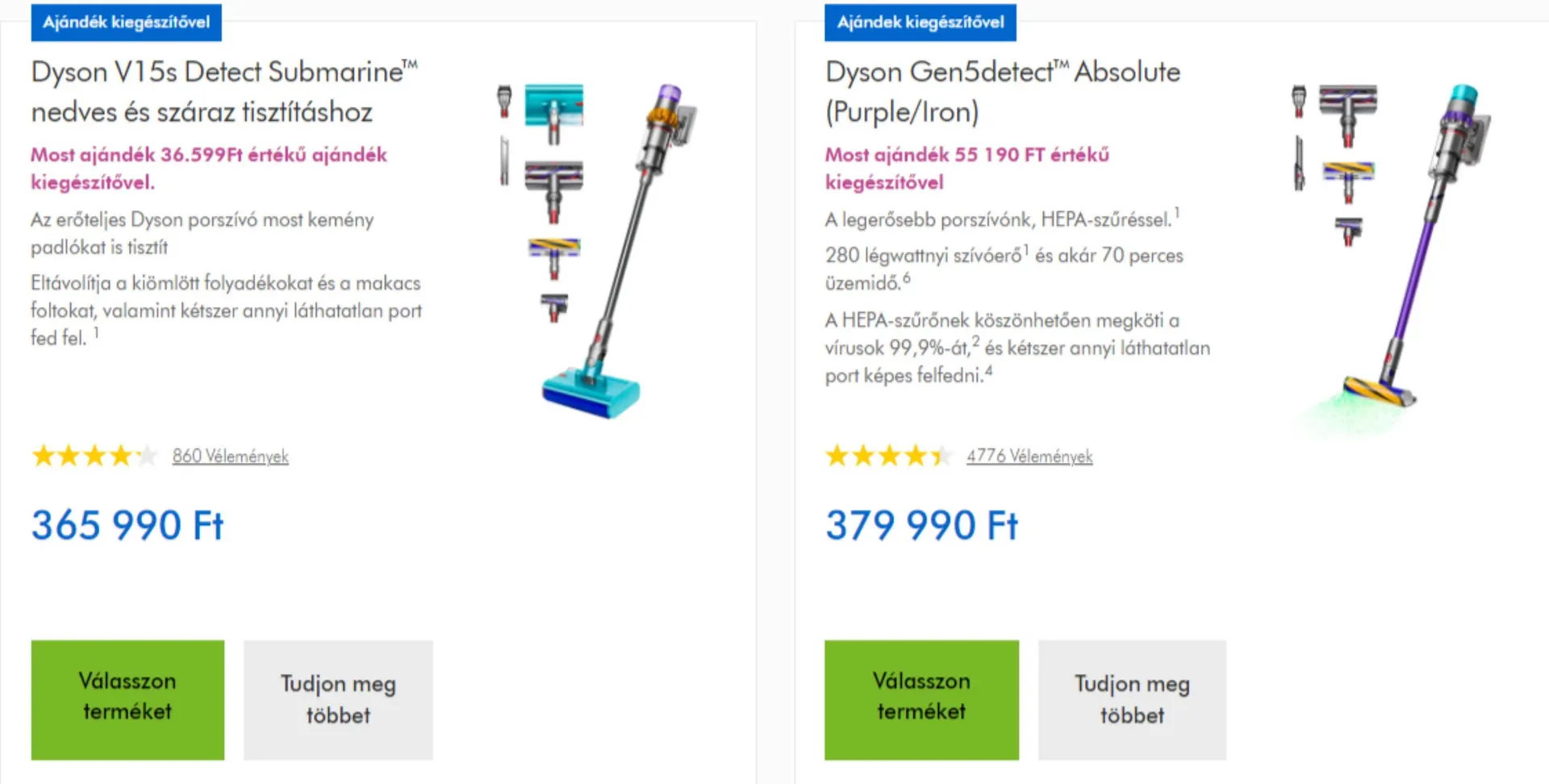The image size is (1549, 784).
Task: Open the 4776 Vélemények reviews link
Action: (x=1029, y=457)
